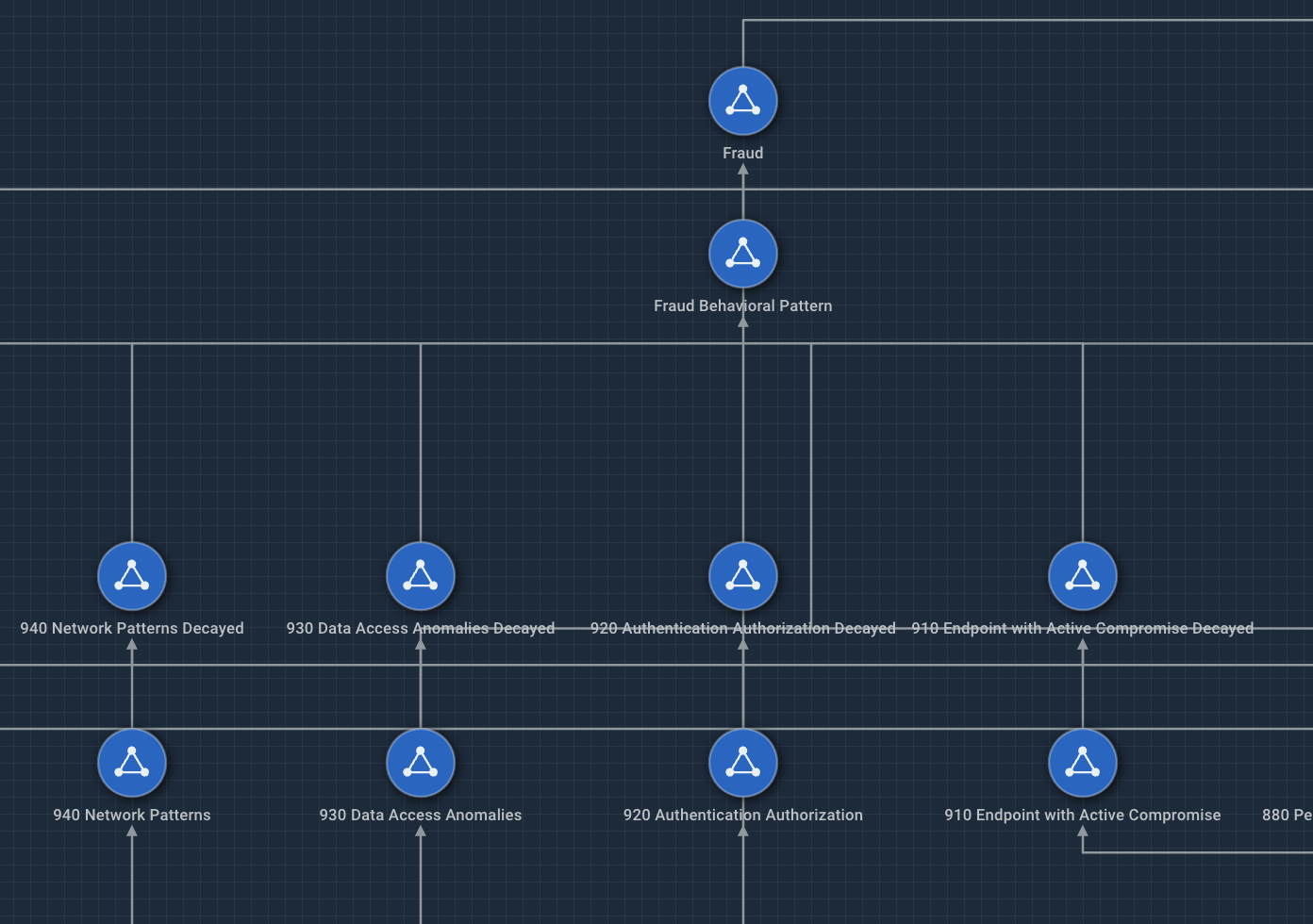
Task: Select the 920 Authentication Authorization Decayed node icon
Action: coord(743,576)
